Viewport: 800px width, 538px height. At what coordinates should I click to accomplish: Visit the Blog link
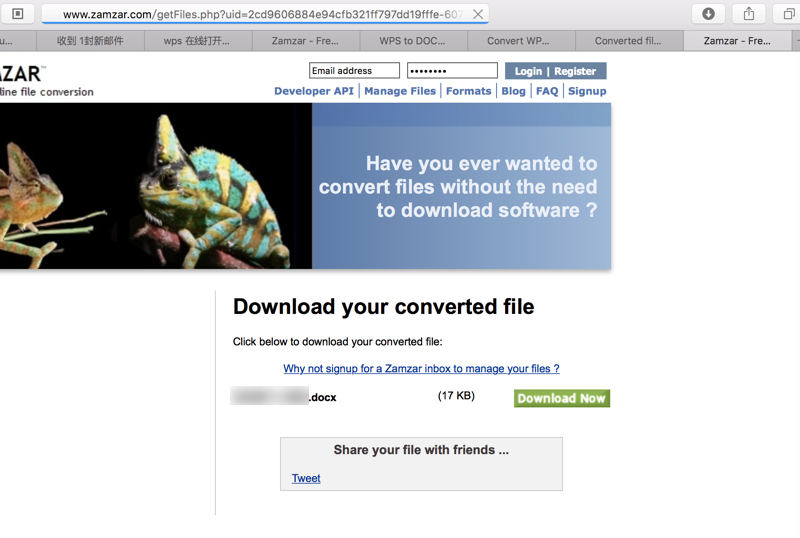click(x=513, y=91)
